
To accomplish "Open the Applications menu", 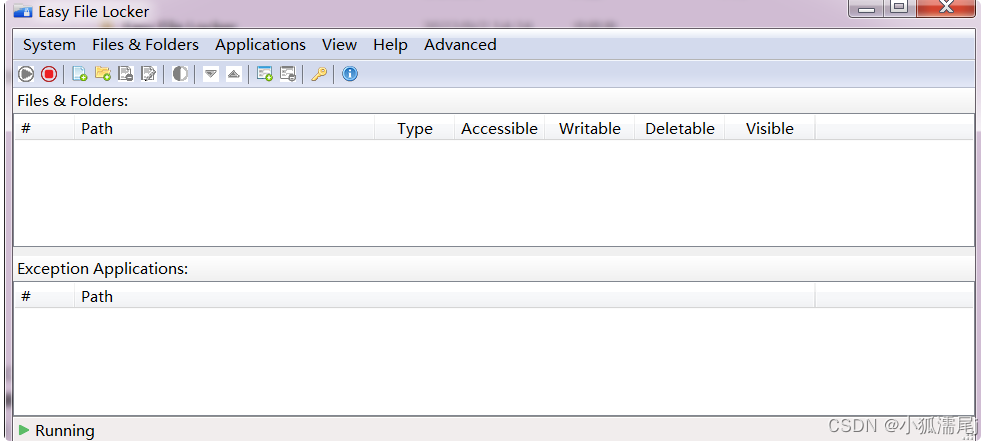I will coord(260,45).
